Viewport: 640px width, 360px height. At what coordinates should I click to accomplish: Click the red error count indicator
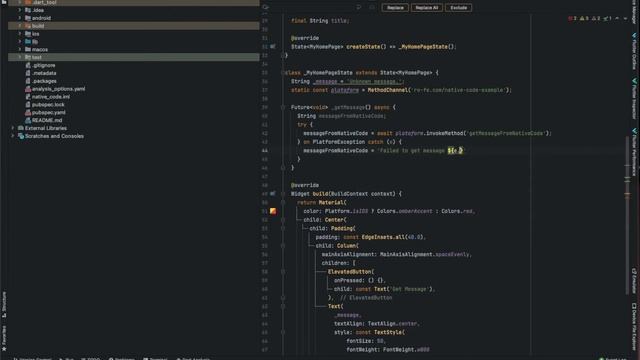coord(572,18)
